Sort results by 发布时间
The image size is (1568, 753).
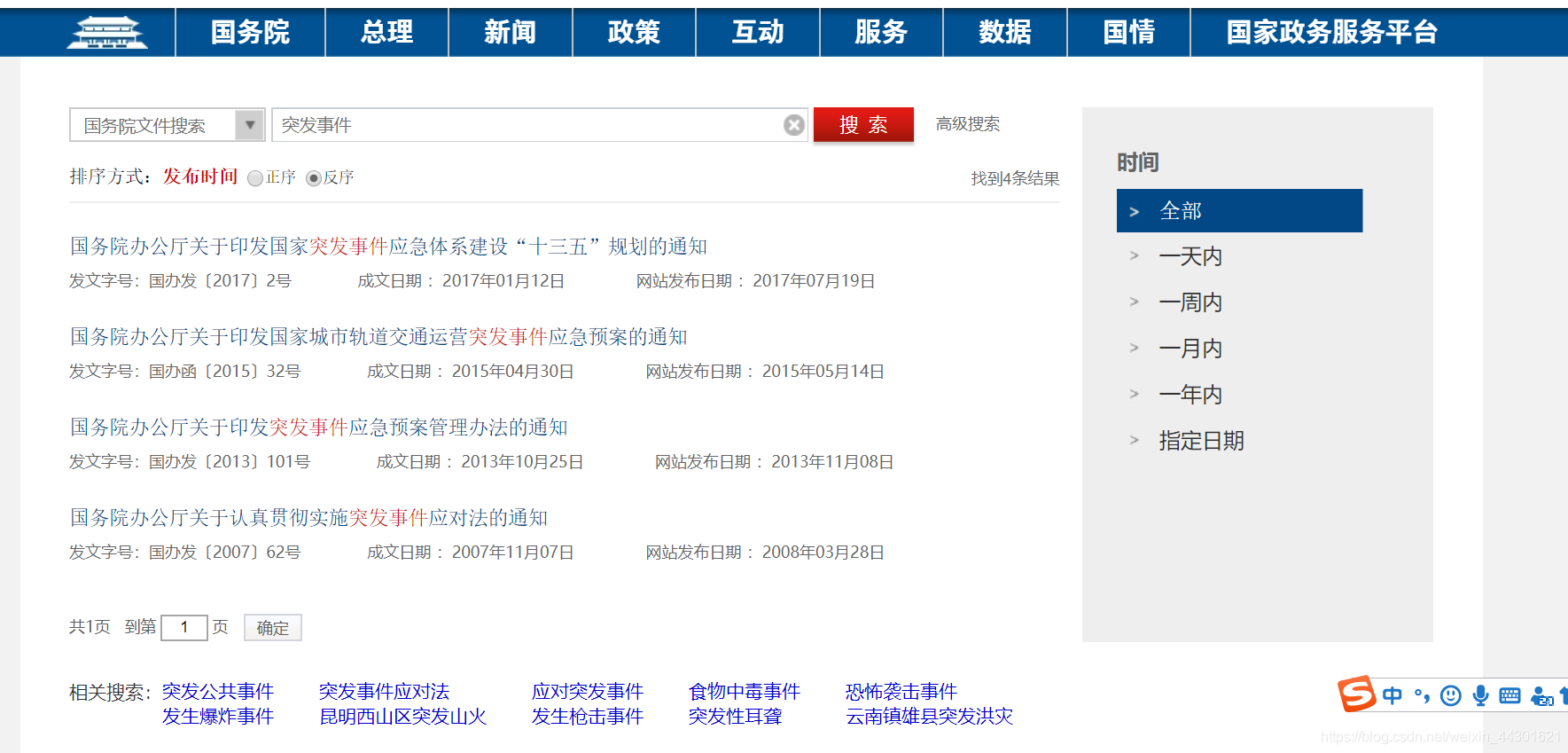(x=200, y=176)
